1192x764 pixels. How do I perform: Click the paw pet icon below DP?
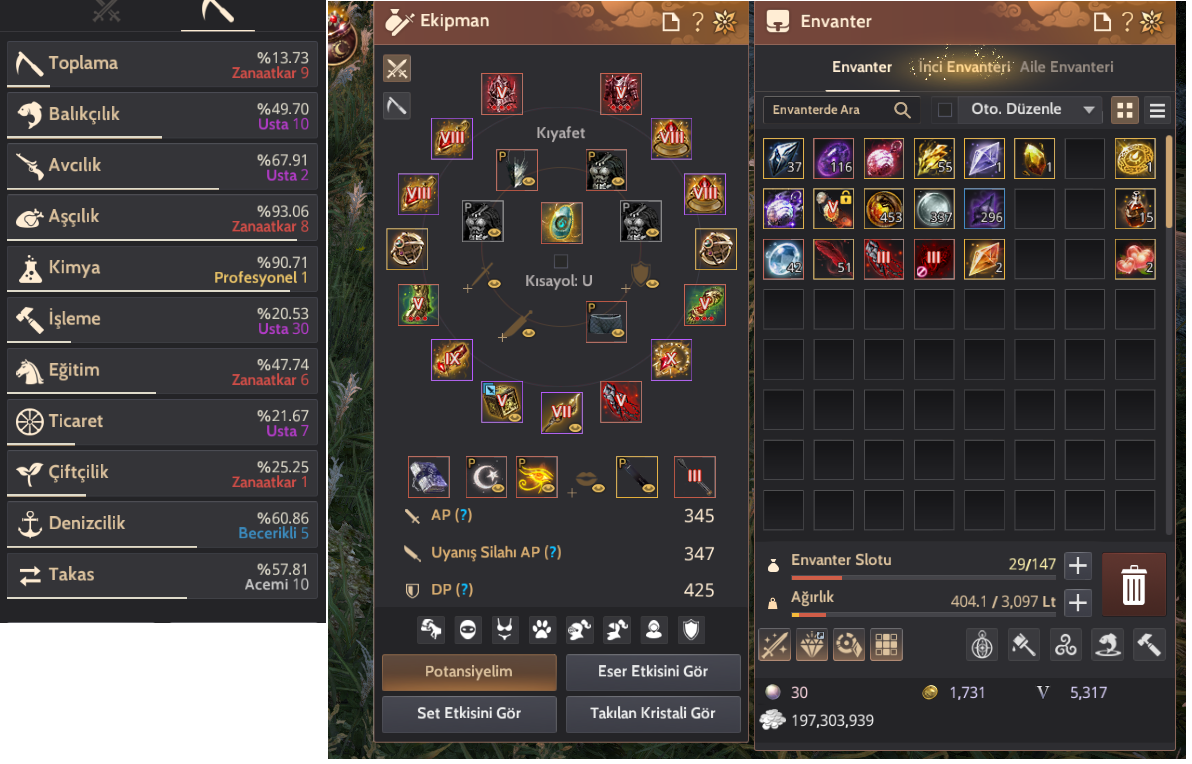coord(541,630)
